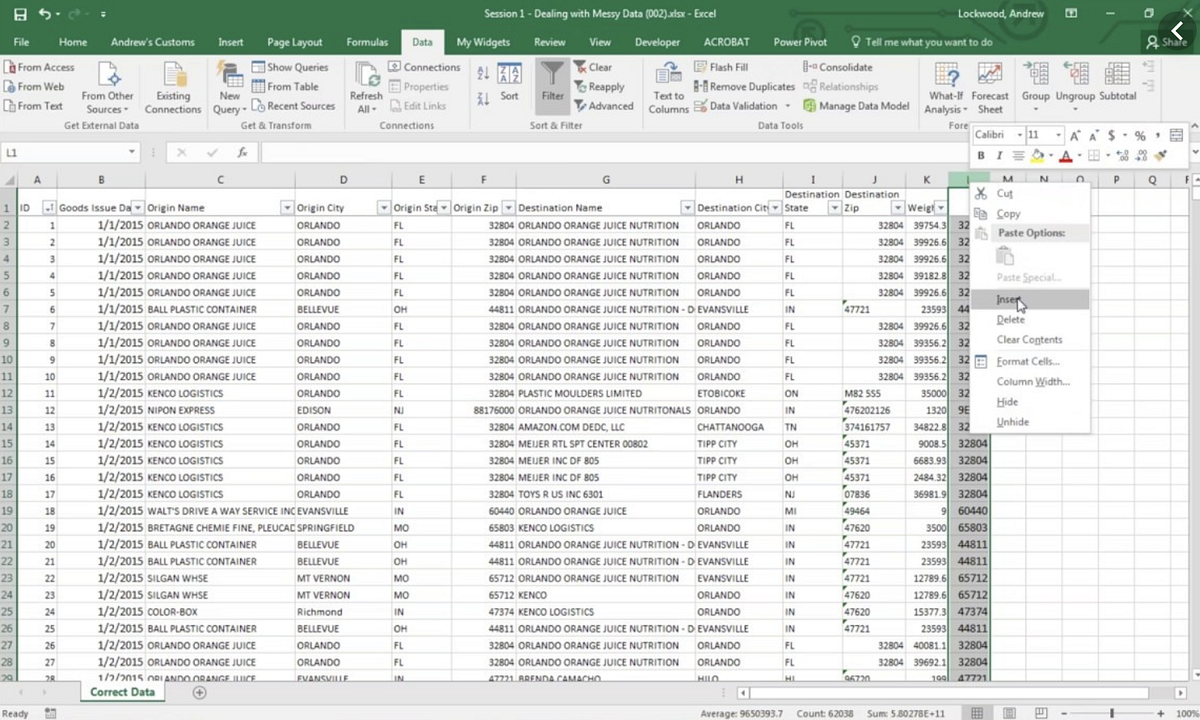Choose Format Cells from context menu

pyautogui.click(x=1029, y=361)
